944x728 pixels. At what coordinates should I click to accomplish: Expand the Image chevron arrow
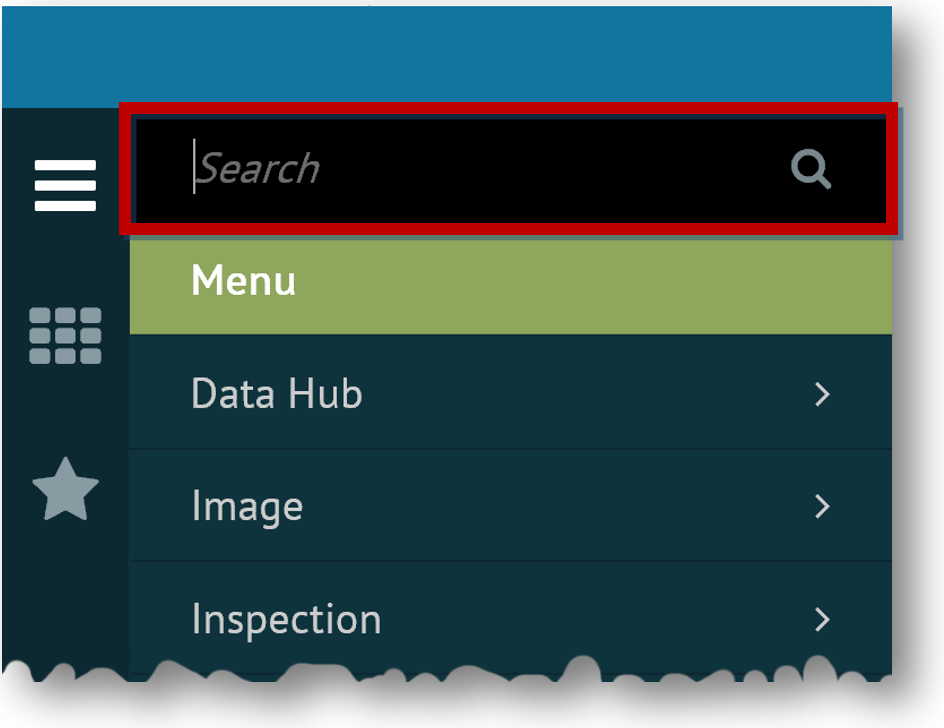(x=822, y=507)
